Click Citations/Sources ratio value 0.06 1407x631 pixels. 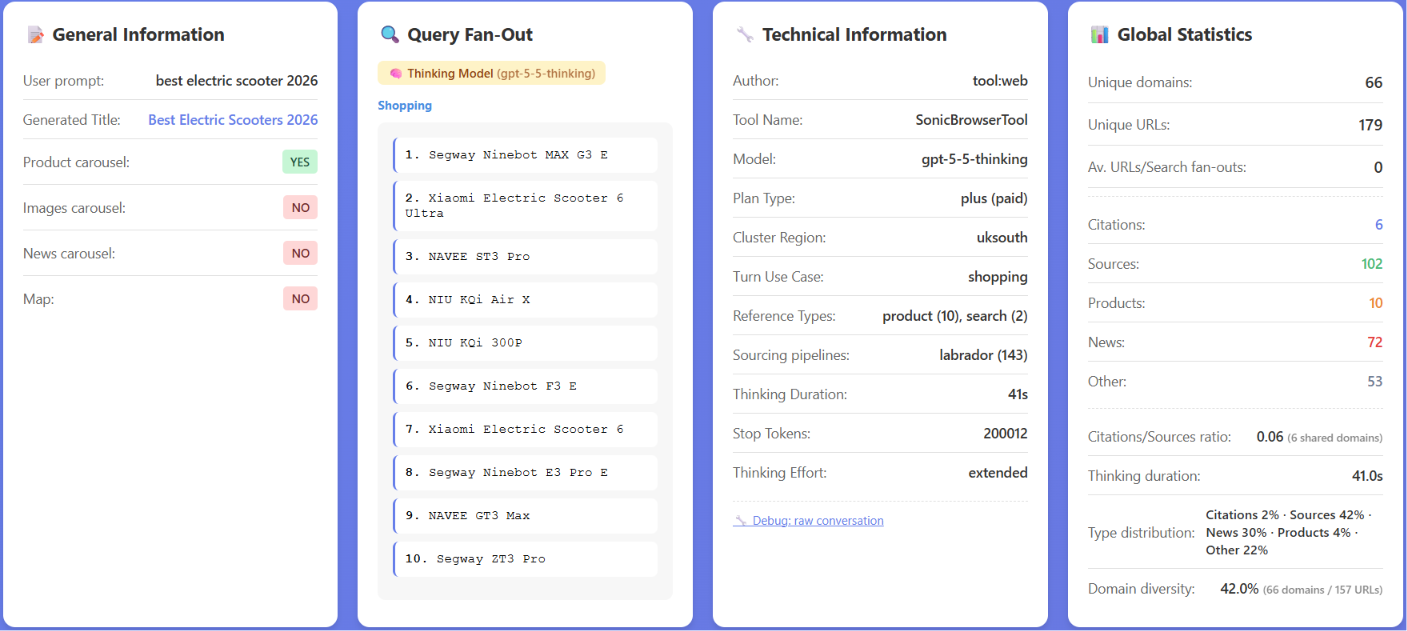click(1270, 437)
